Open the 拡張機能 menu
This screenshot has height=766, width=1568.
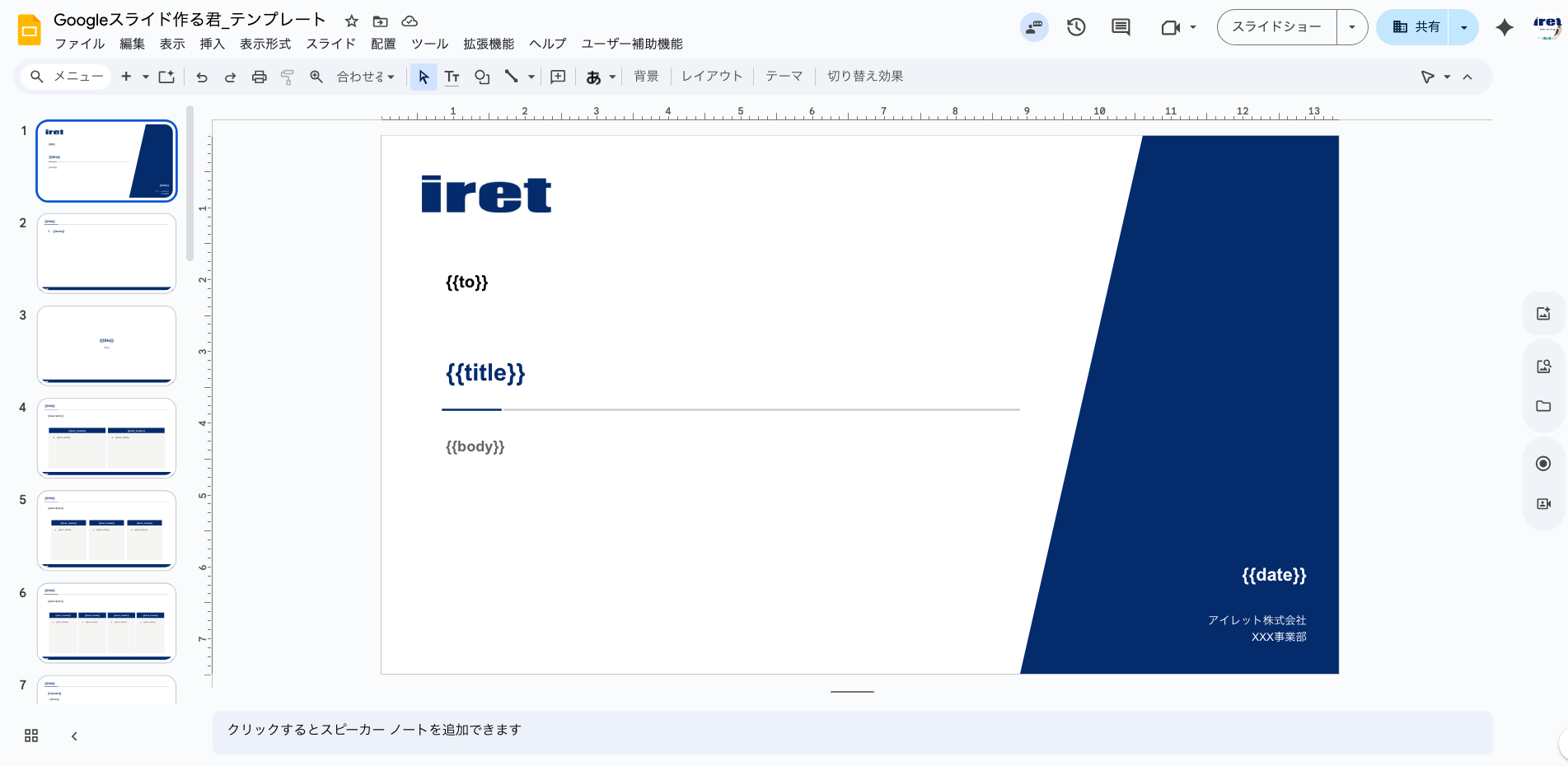[489, 44]
